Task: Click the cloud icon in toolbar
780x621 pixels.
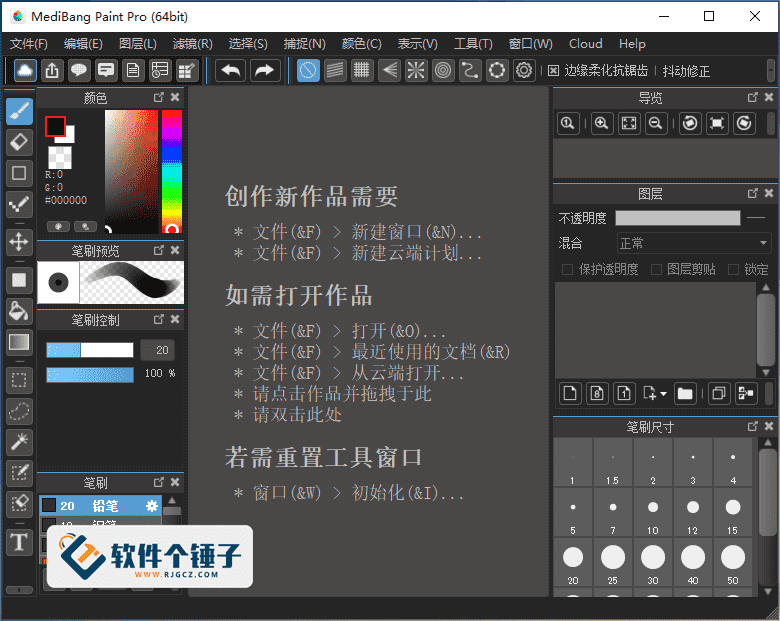Action: (25, 71)
